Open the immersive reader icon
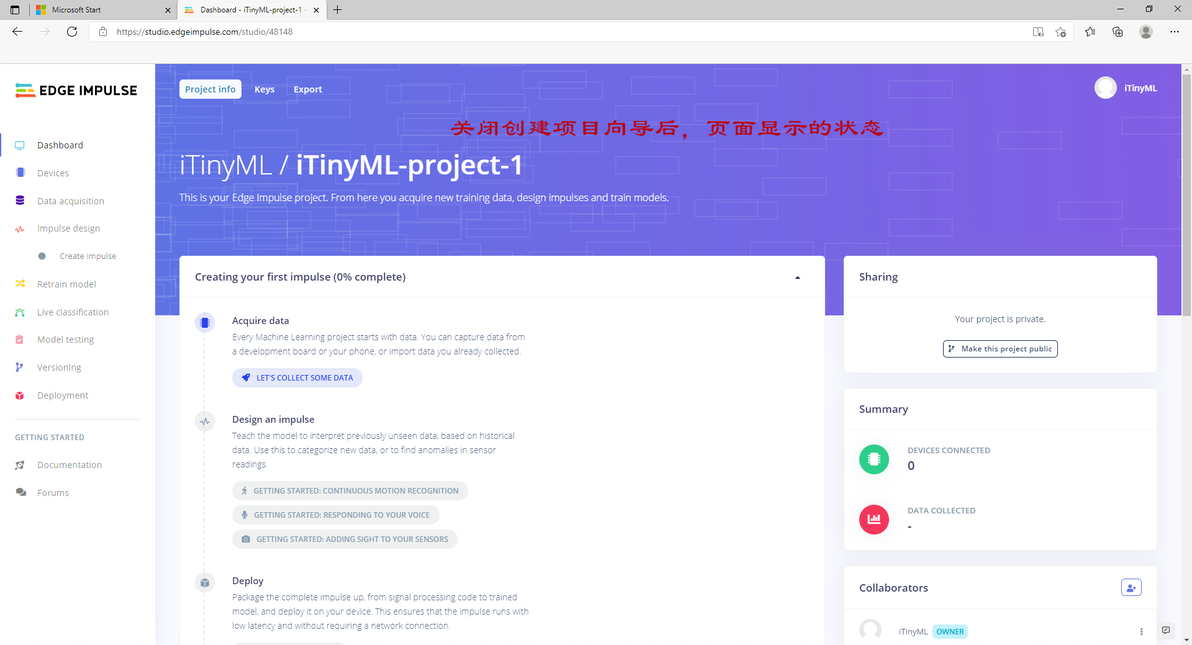1192x645 pixels. coord(1038,32)
